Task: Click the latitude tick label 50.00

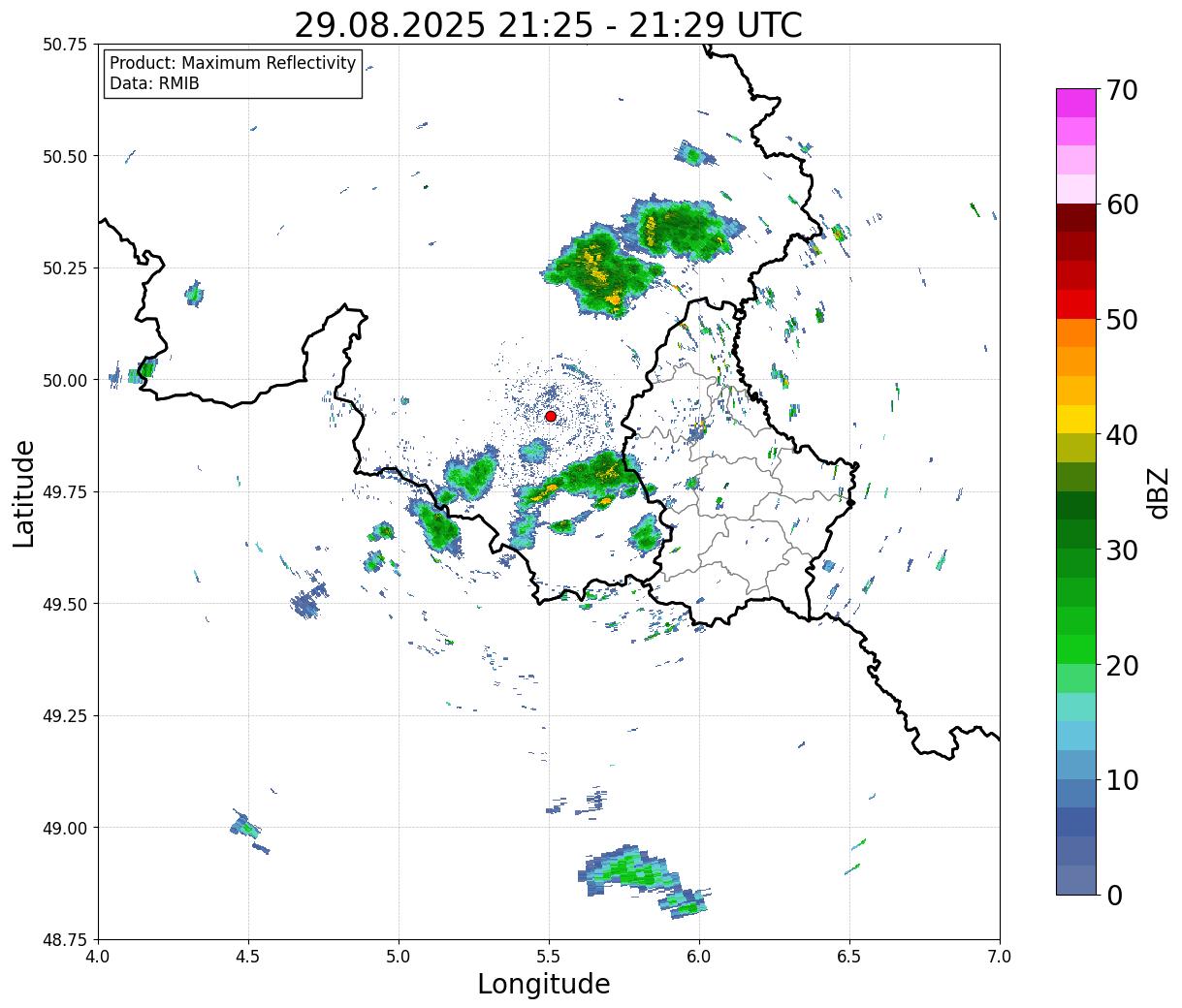Action: 65,380
